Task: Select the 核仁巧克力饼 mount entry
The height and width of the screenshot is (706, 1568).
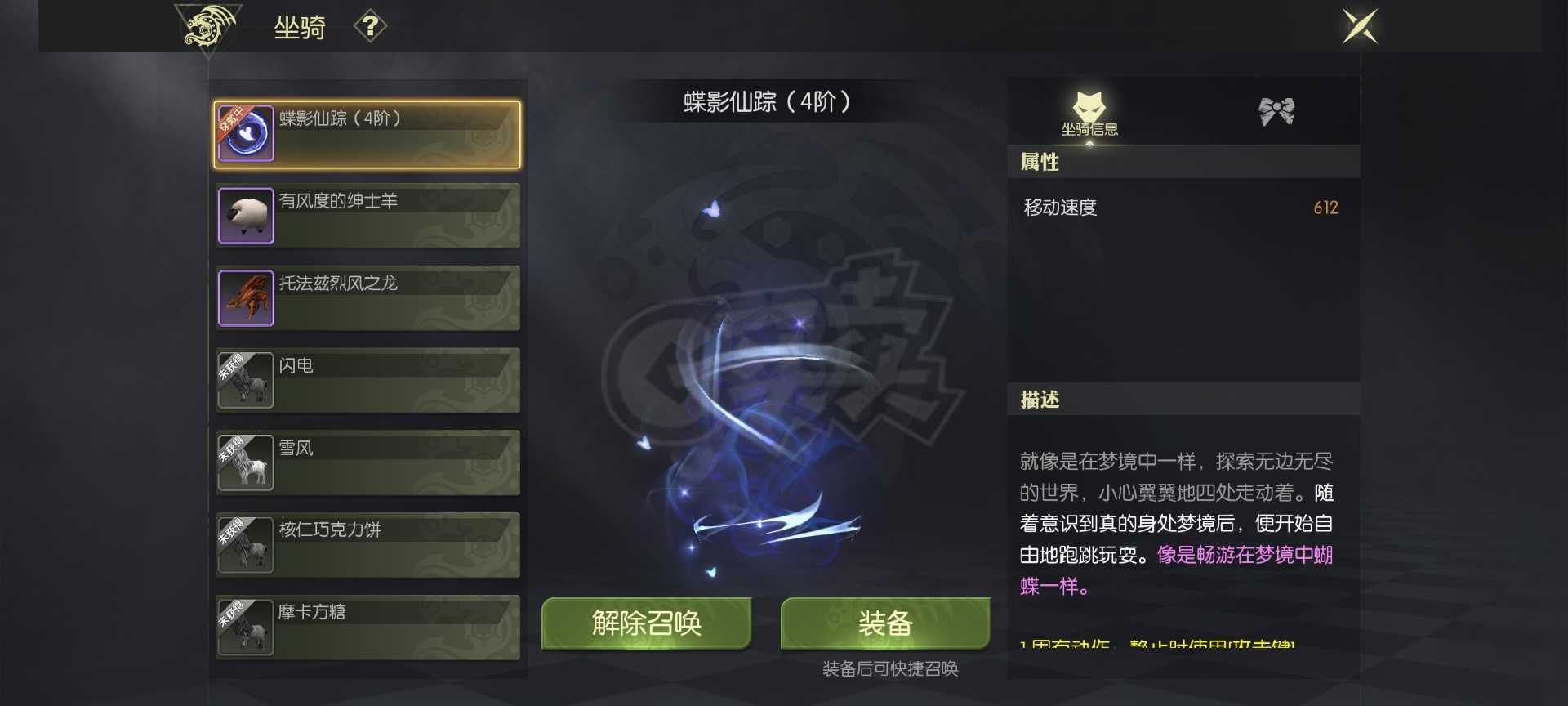Action: 367,545
